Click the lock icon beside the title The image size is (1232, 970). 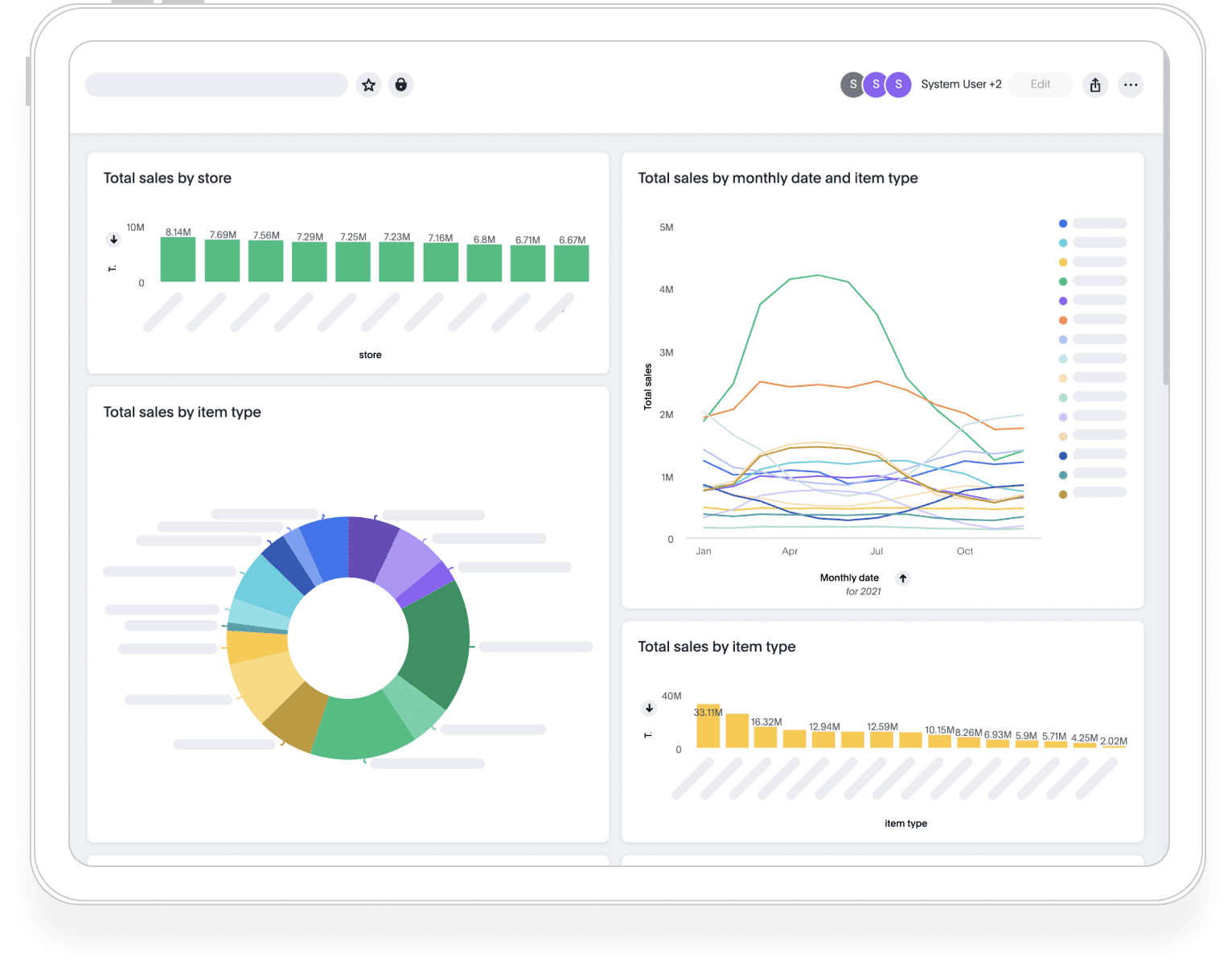400,84
